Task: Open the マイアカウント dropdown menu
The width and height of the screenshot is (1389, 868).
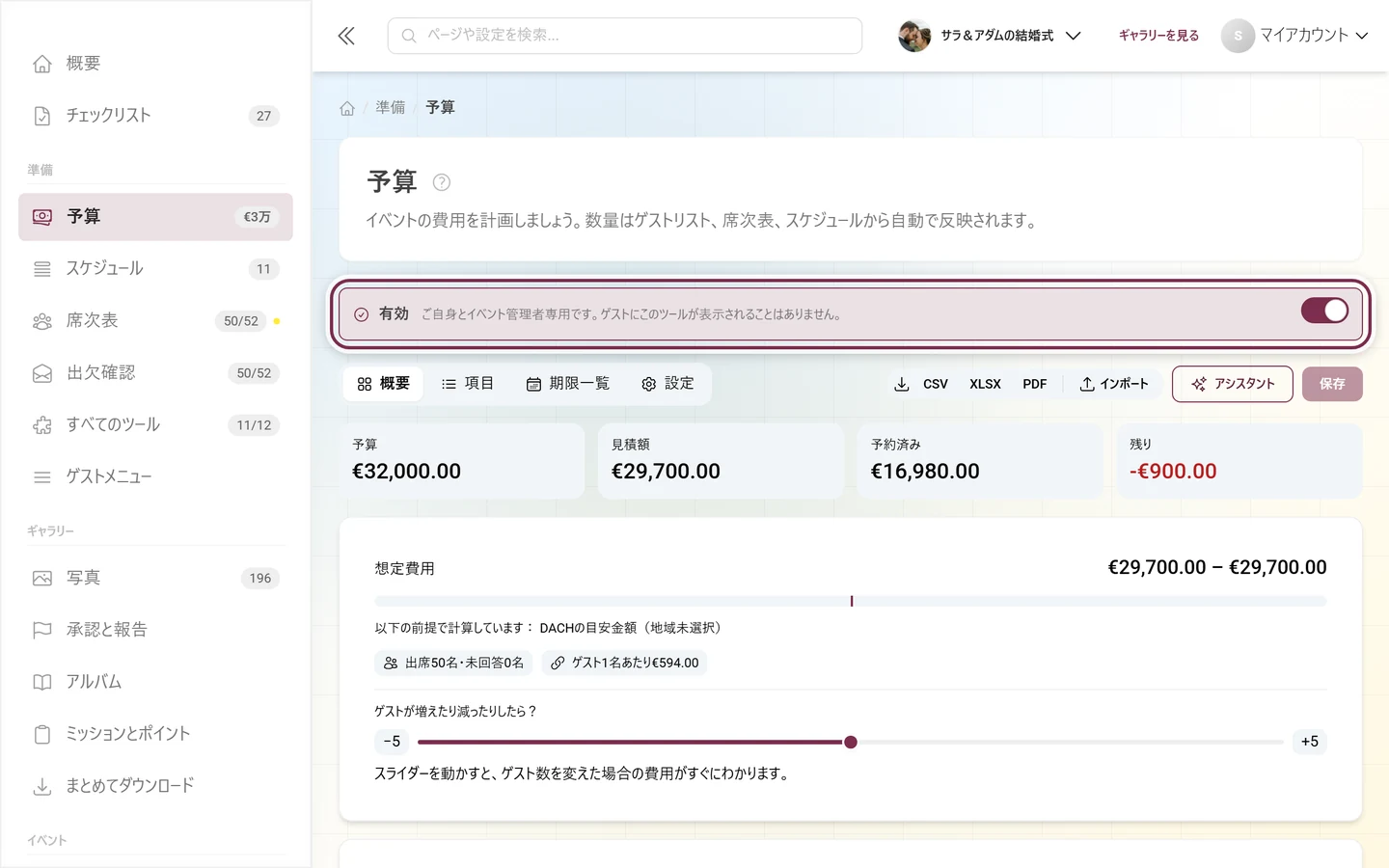Action: (x=1295, y=36)
